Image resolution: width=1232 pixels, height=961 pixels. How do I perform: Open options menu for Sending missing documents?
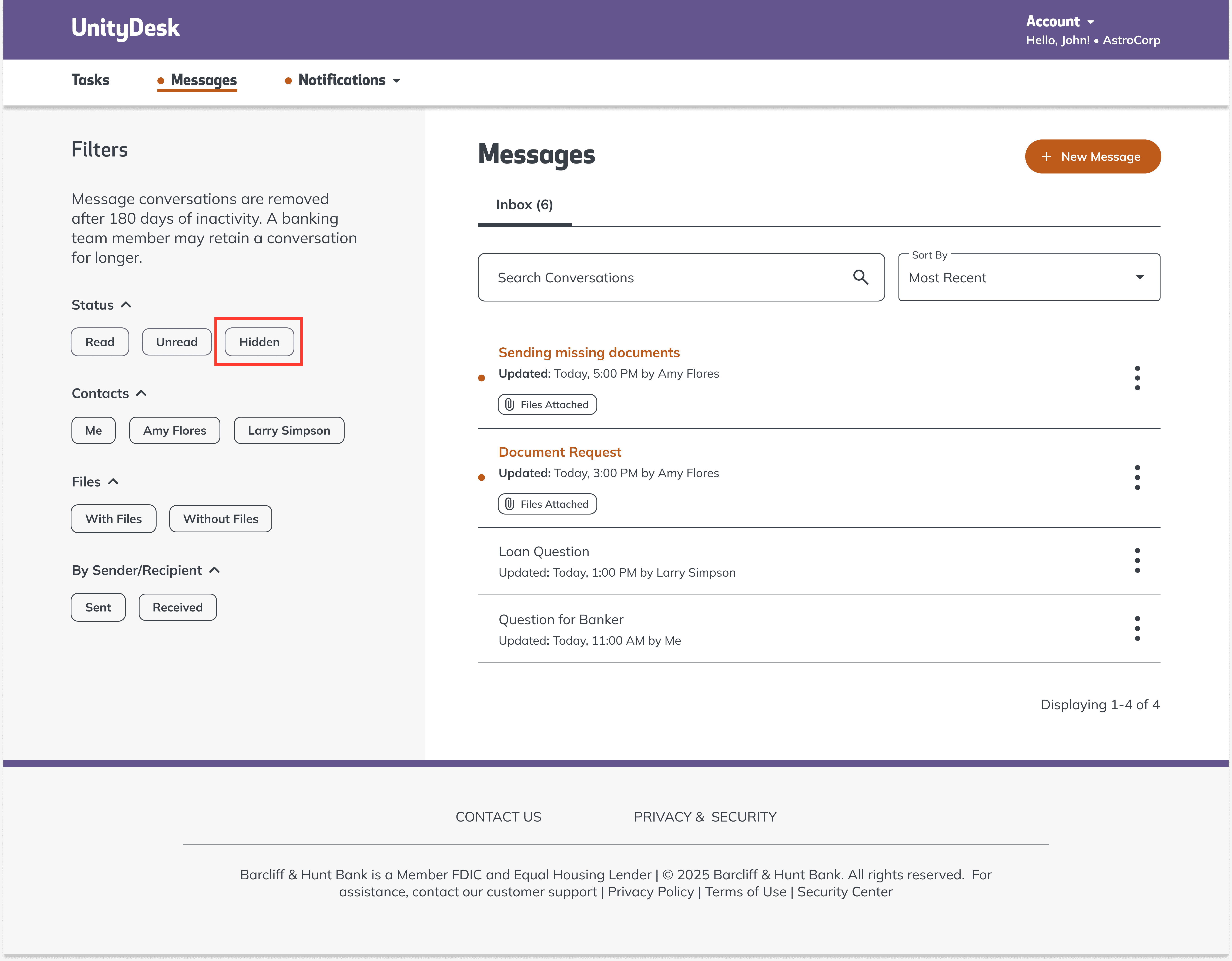tap(1137, 378)
